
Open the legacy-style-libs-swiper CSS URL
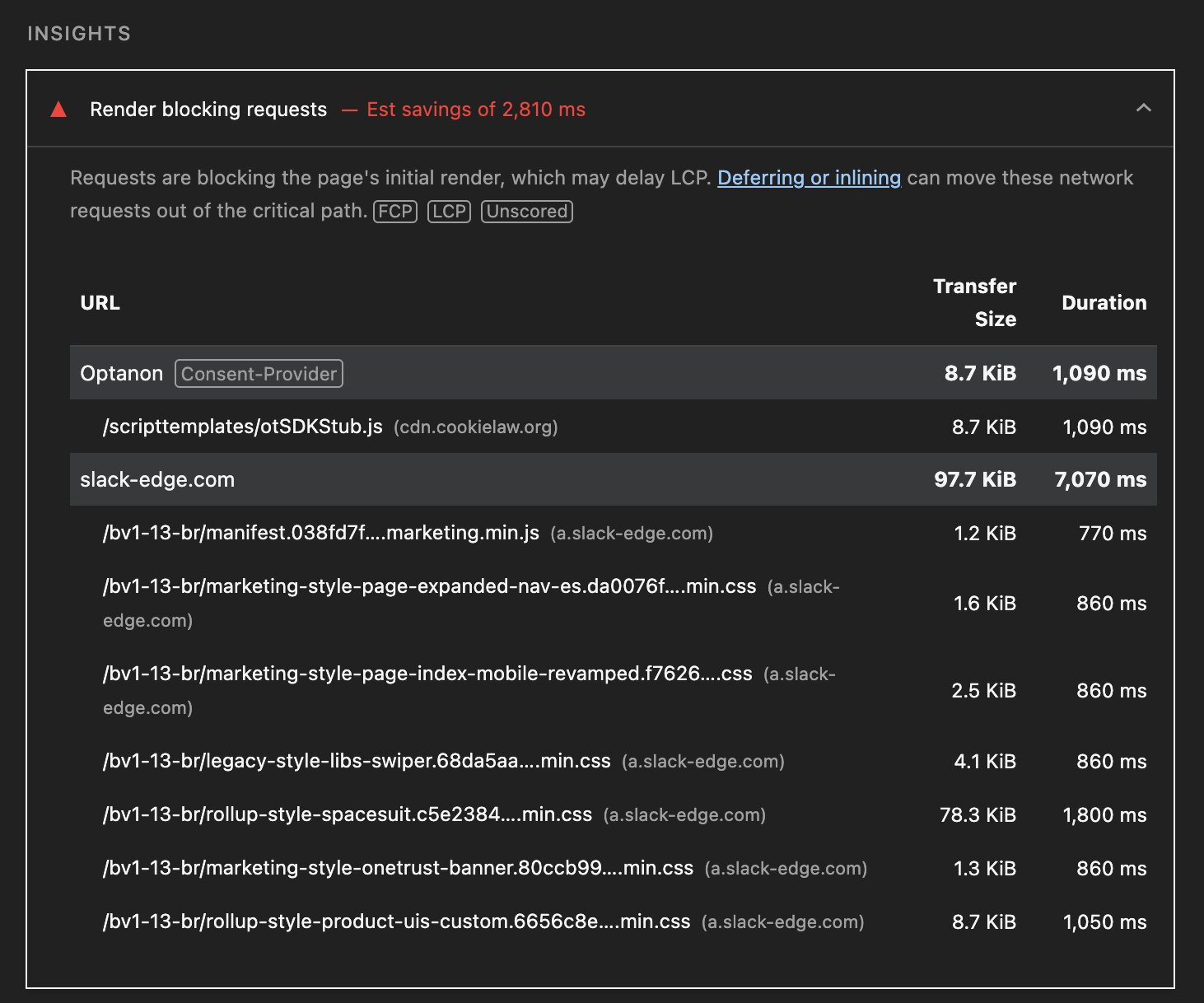pyautogui.click(x=357, y=761)
